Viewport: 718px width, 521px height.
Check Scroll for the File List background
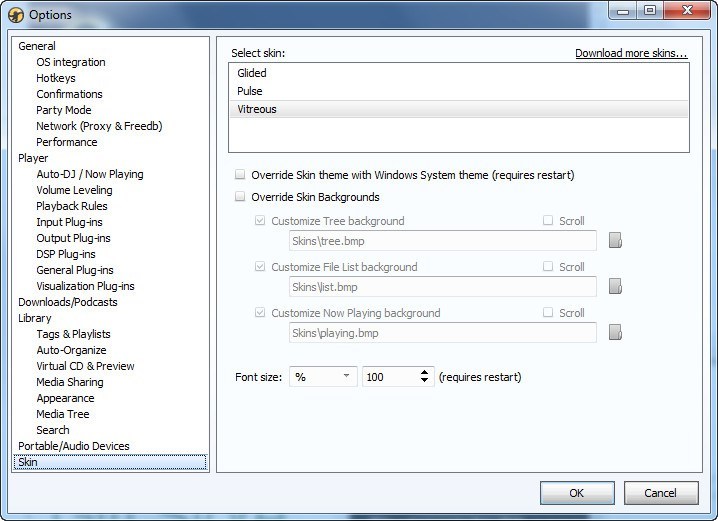(548, 266)
